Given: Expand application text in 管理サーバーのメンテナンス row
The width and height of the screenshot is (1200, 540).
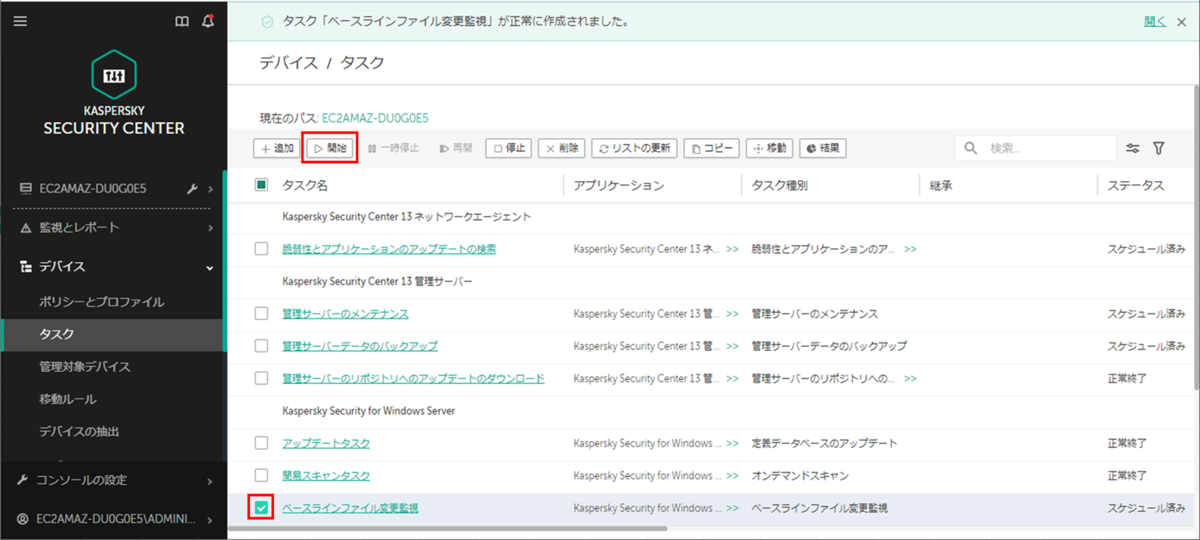Looking at the screenshot, I should click(732, 314).
